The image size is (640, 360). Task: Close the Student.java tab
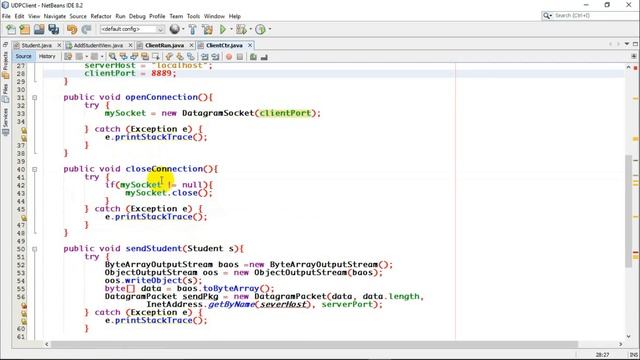[x=59, y=45]
